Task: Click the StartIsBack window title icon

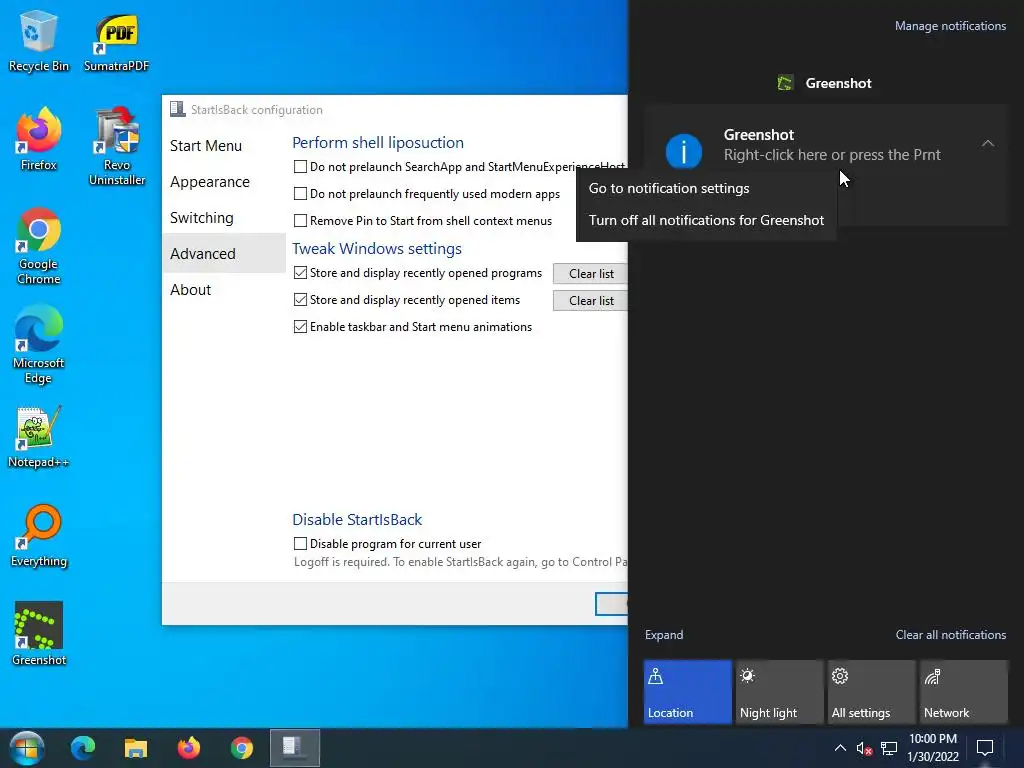Action: point(178,109)
